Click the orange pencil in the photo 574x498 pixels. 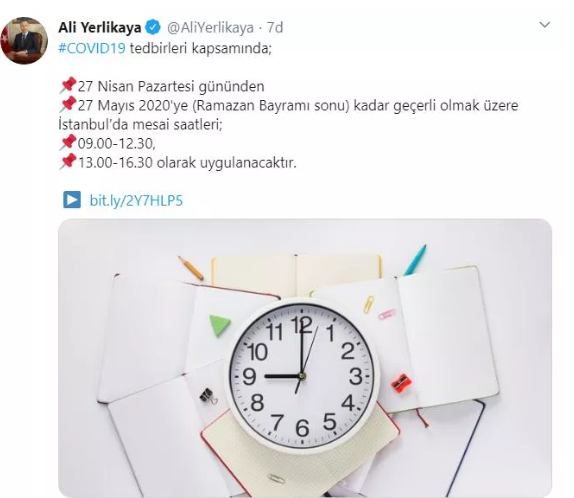click(x=191, y=268)
